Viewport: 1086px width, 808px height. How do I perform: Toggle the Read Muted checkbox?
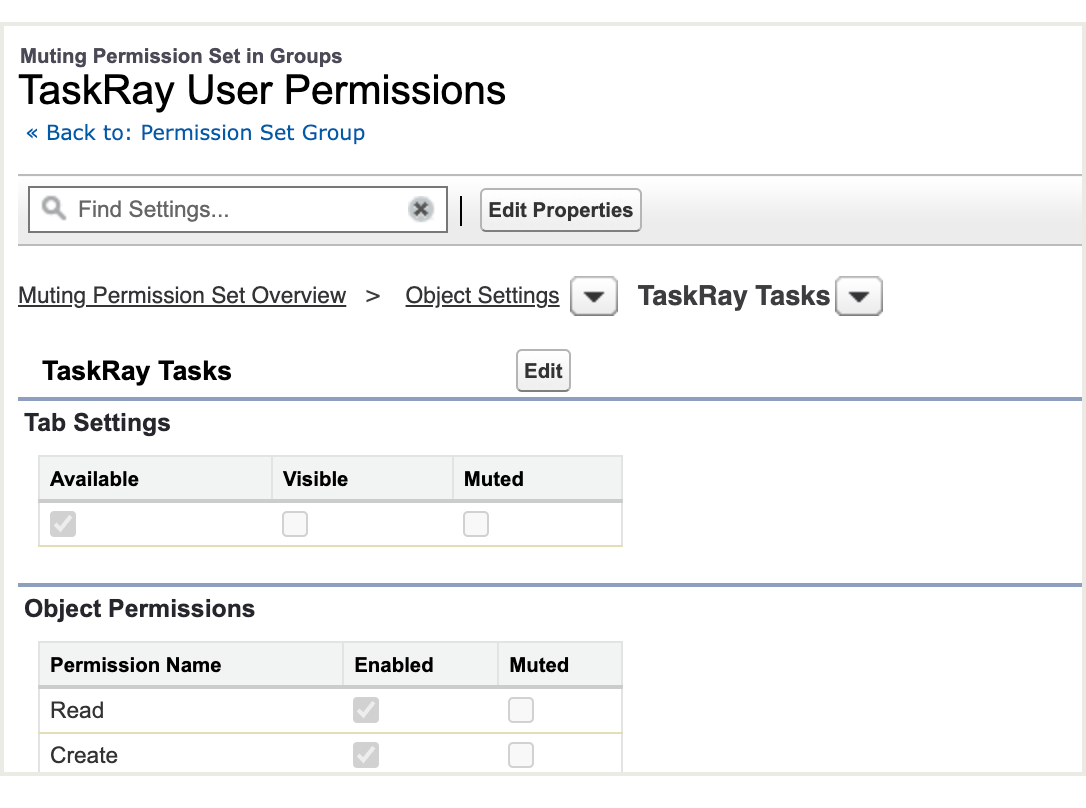pyautogui.click(x=521, y=710)
